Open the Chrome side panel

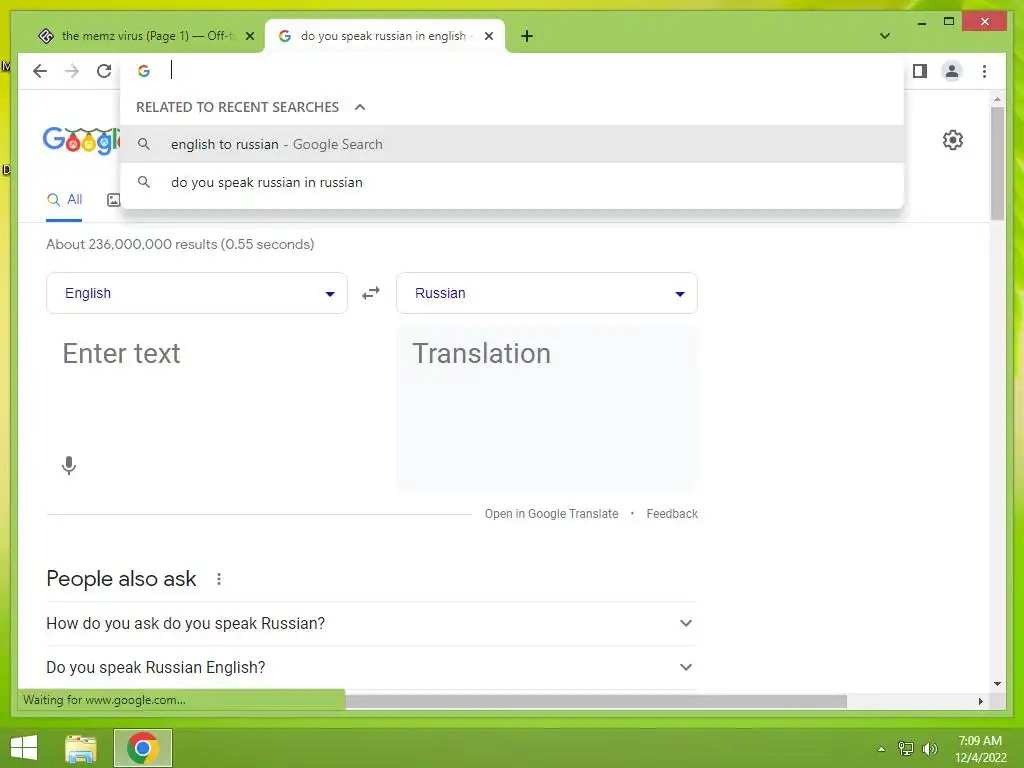click(920, 71)
